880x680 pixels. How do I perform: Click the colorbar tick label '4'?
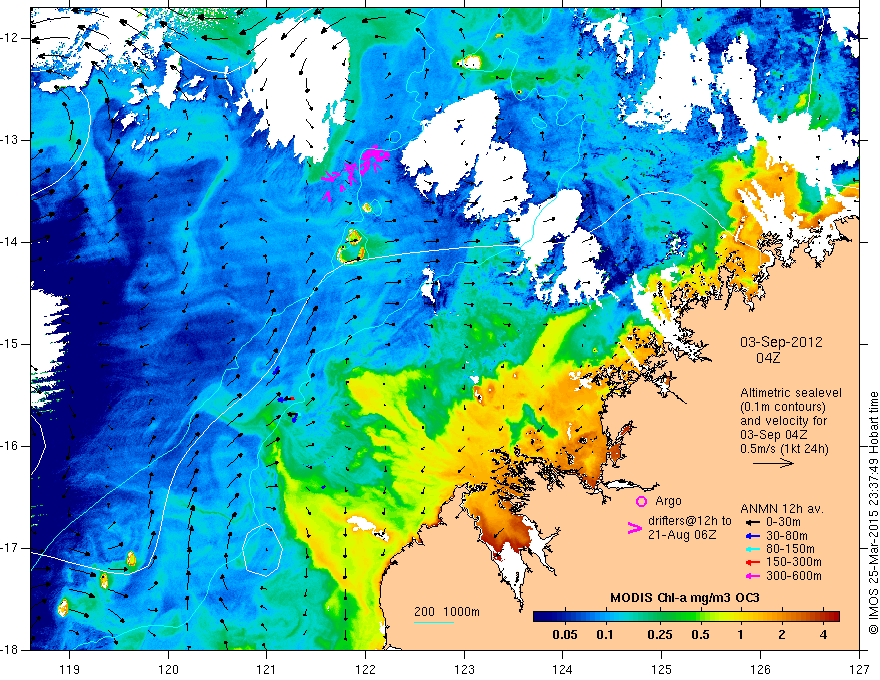[823, 635]
